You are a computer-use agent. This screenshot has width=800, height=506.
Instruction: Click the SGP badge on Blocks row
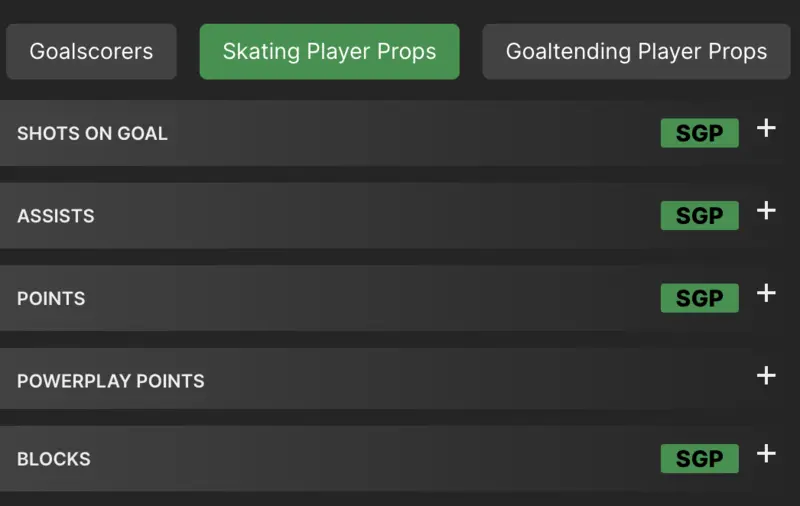(699, 459)
